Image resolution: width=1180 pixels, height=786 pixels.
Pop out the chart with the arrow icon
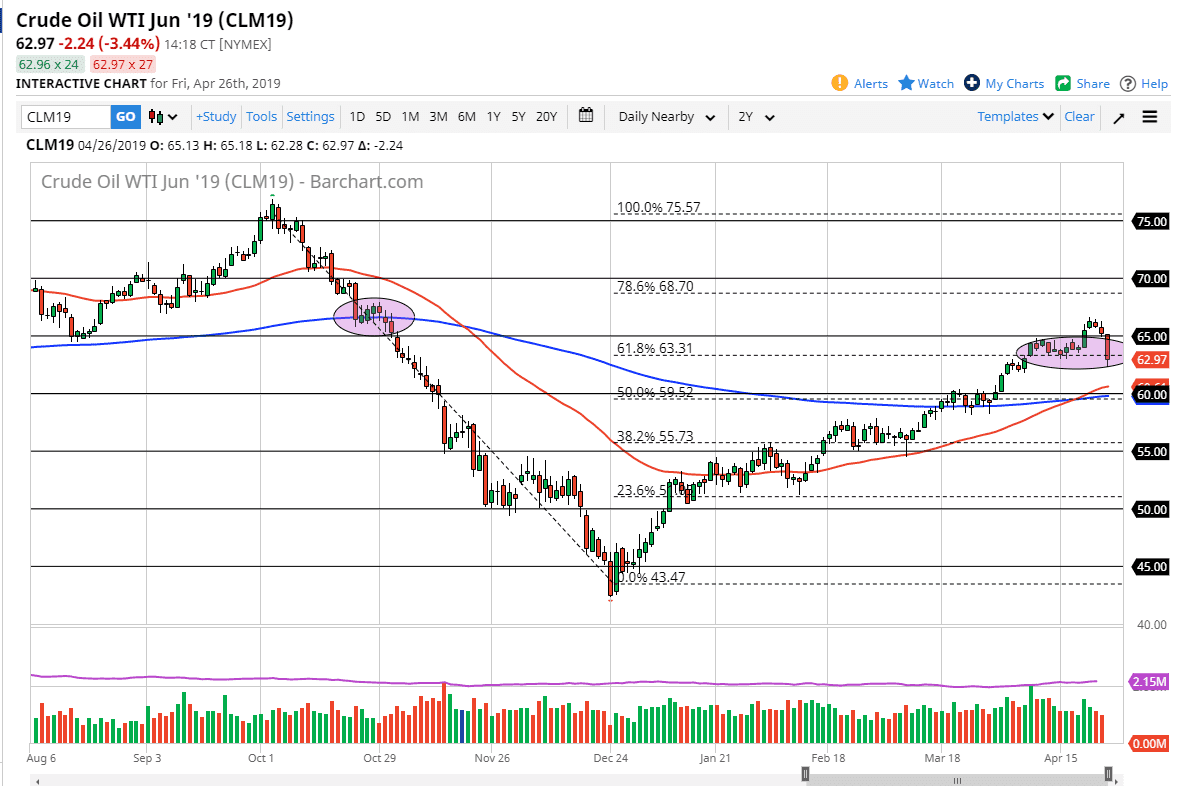click(1120, 116)
